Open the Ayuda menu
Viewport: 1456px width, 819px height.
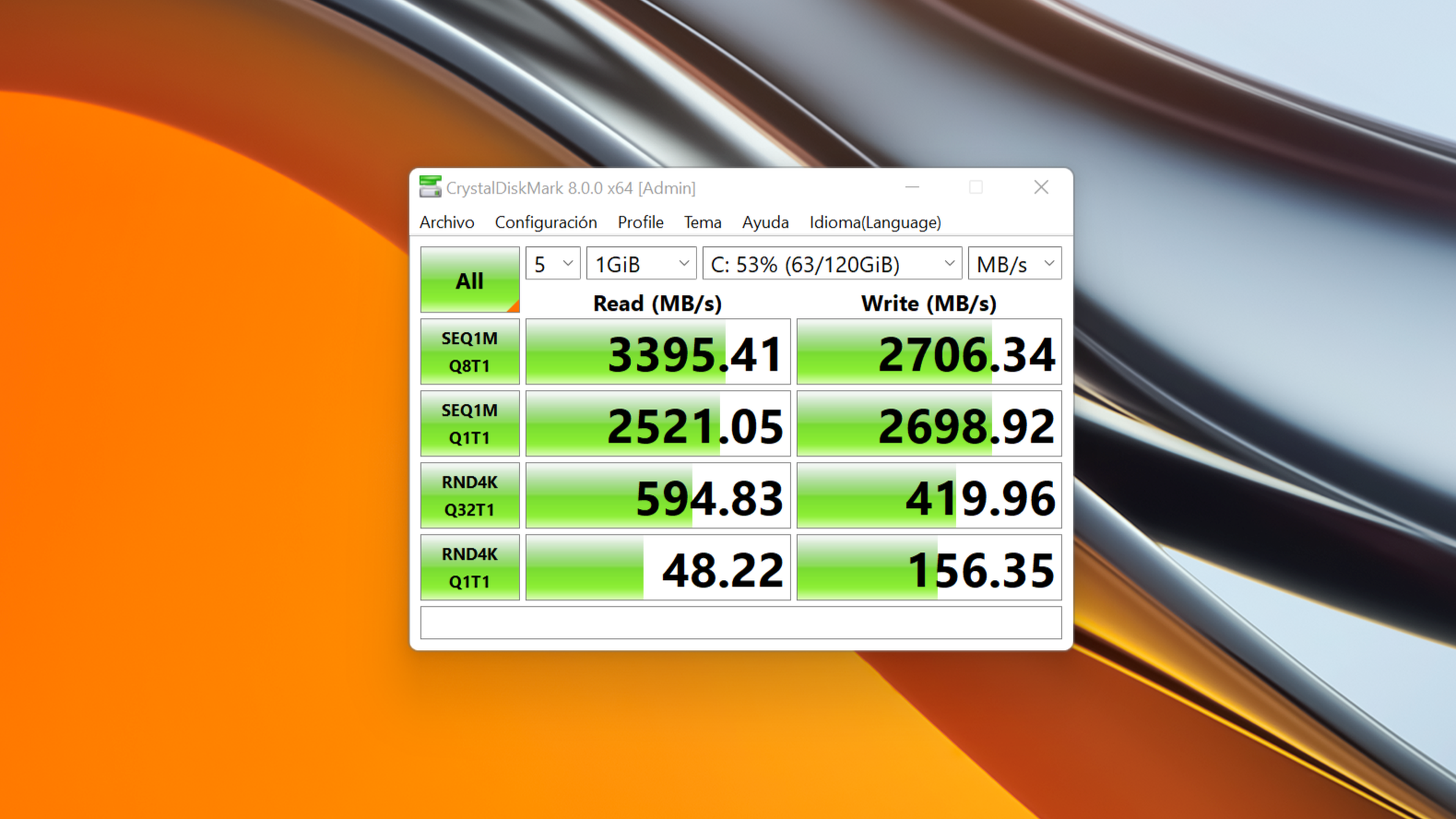[765, 222]
